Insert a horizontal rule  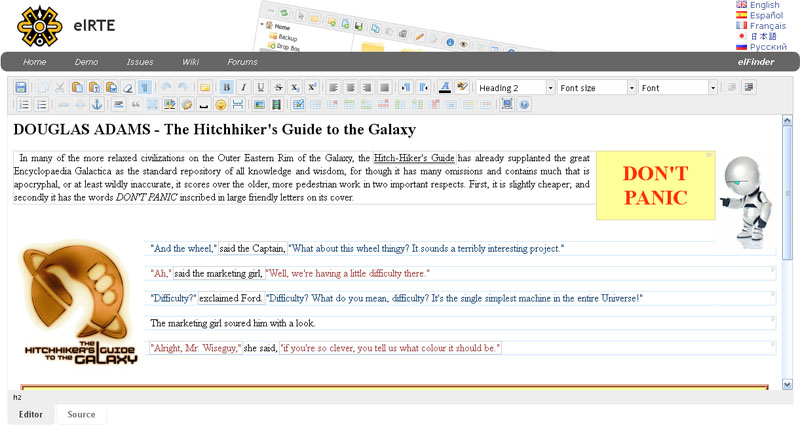(x=118, y=105)
